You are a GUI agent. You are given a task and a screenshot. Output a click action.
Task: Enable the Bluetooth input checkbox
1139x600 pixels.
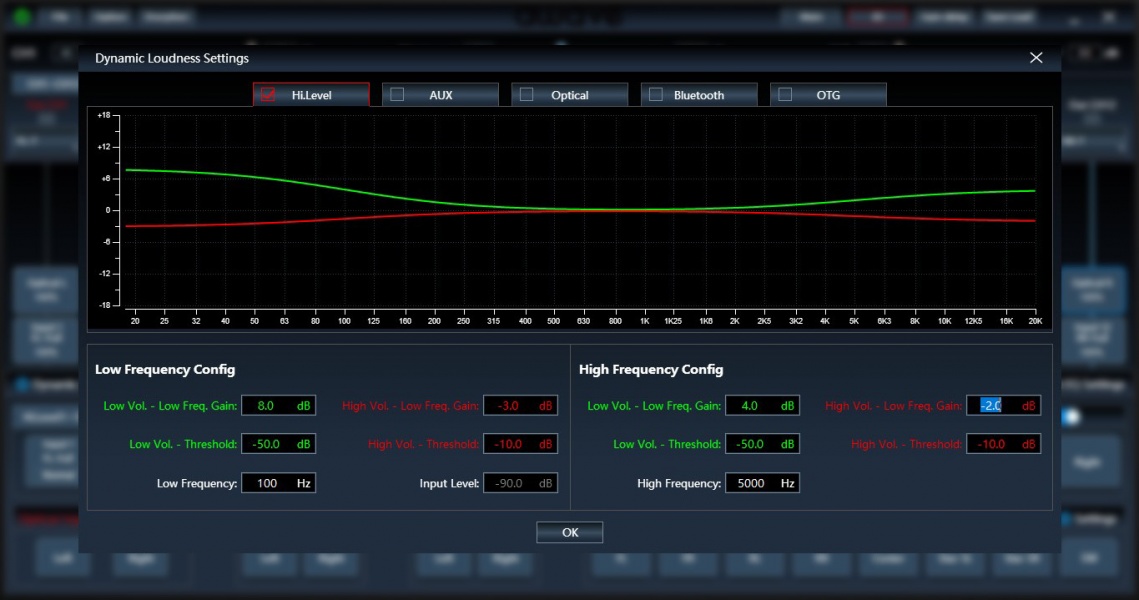pyautogui.click(x=656, y=94)
